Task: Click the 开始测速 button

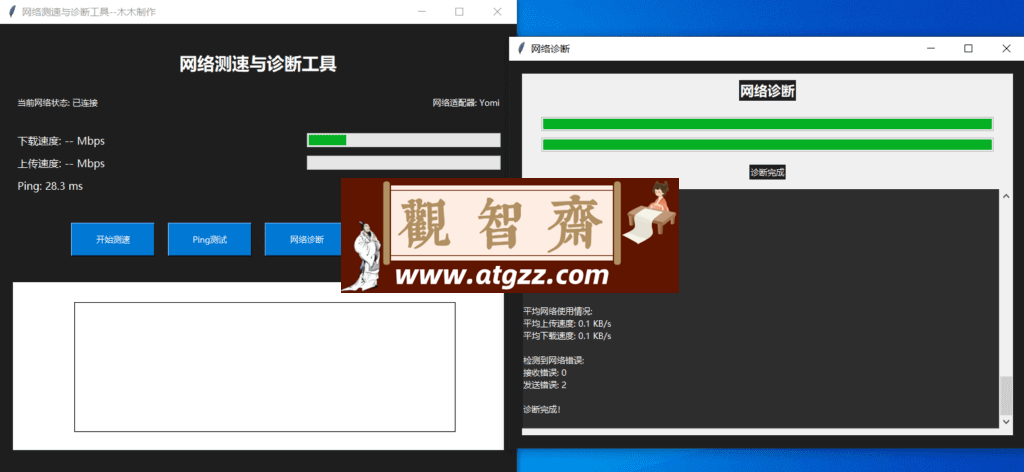Action: (x=113, y=239)
